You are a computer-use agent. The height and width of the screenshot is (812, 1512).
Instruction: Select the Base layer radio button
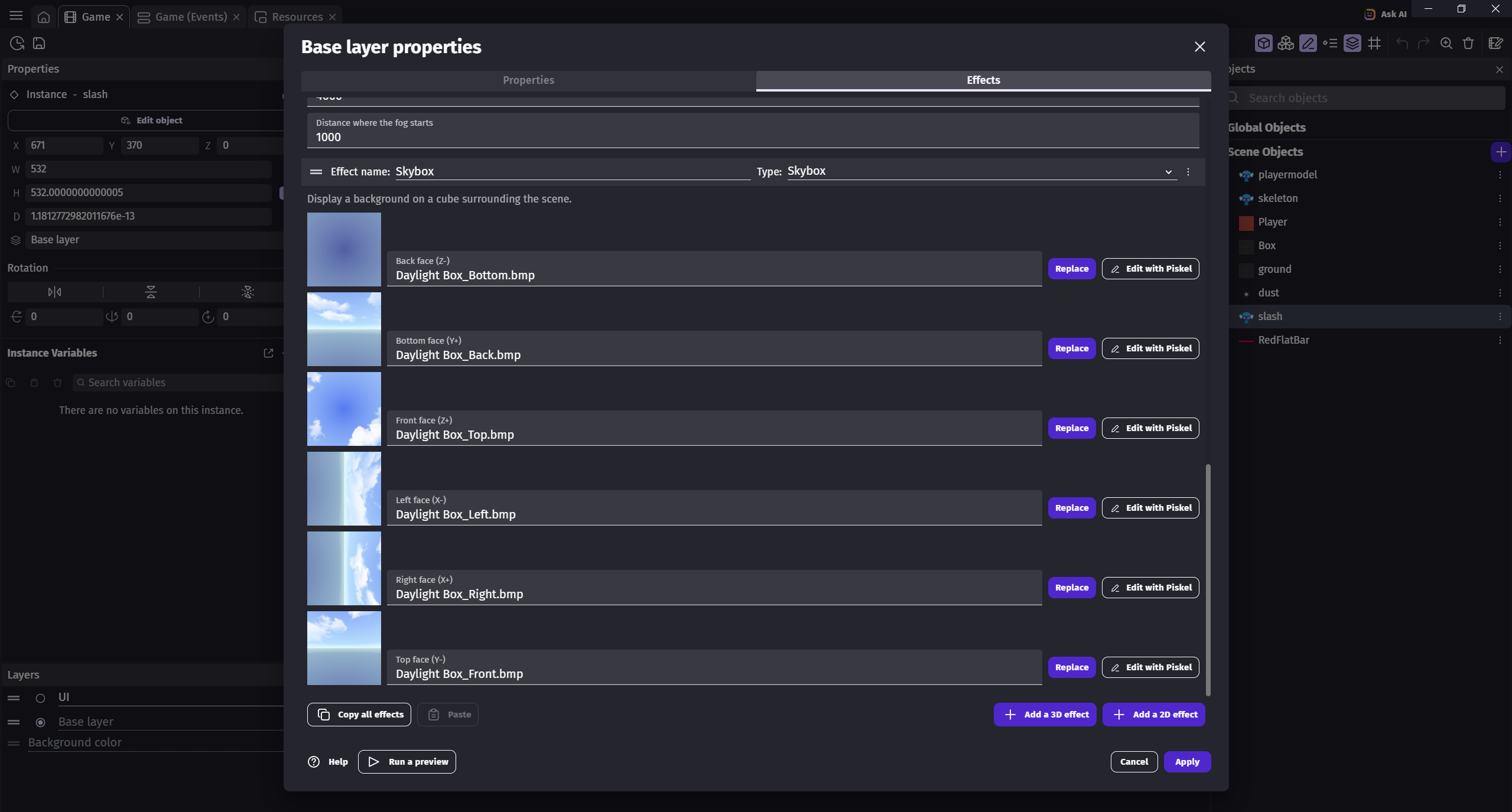[40, 722]
